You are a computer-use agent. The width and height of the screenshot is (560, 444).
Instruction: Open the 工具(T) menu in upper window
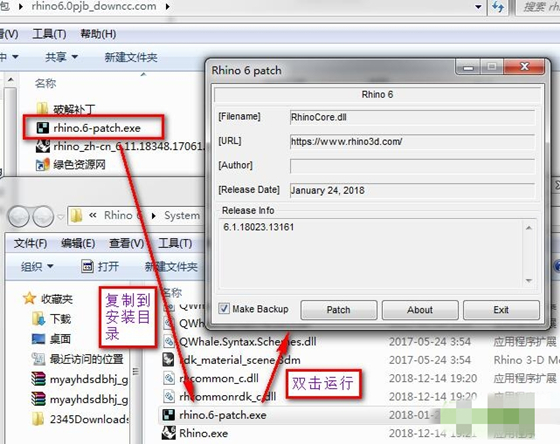tap(49, 34)
